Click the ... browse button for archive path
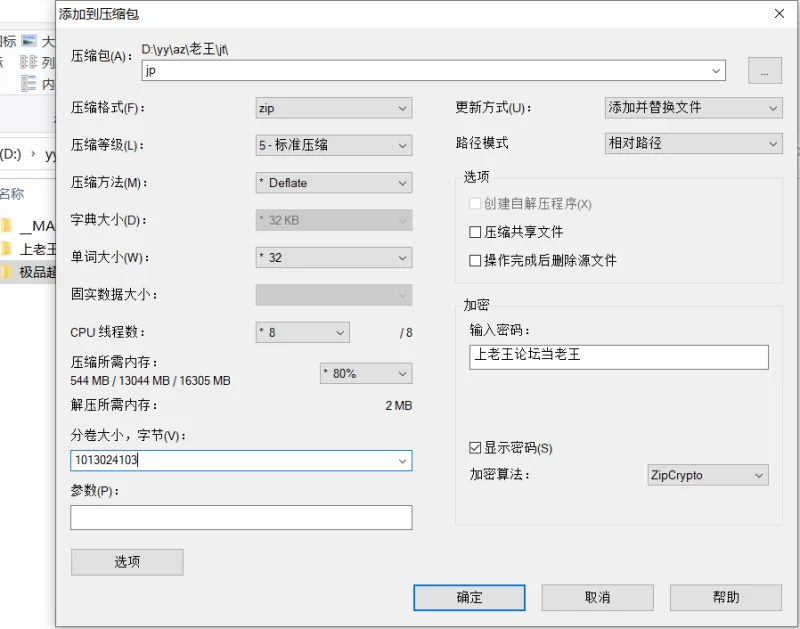The image size is (800, 629). click(765, 70)
